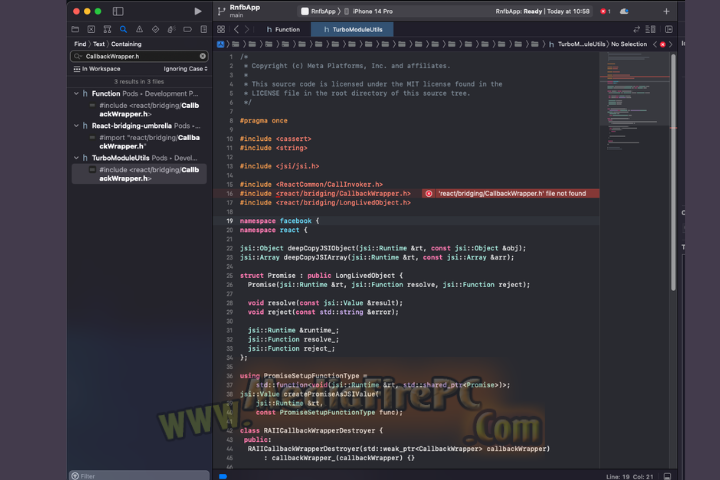
Task: Click the breadcrumb red error indicator
Action: coord(663,45)
